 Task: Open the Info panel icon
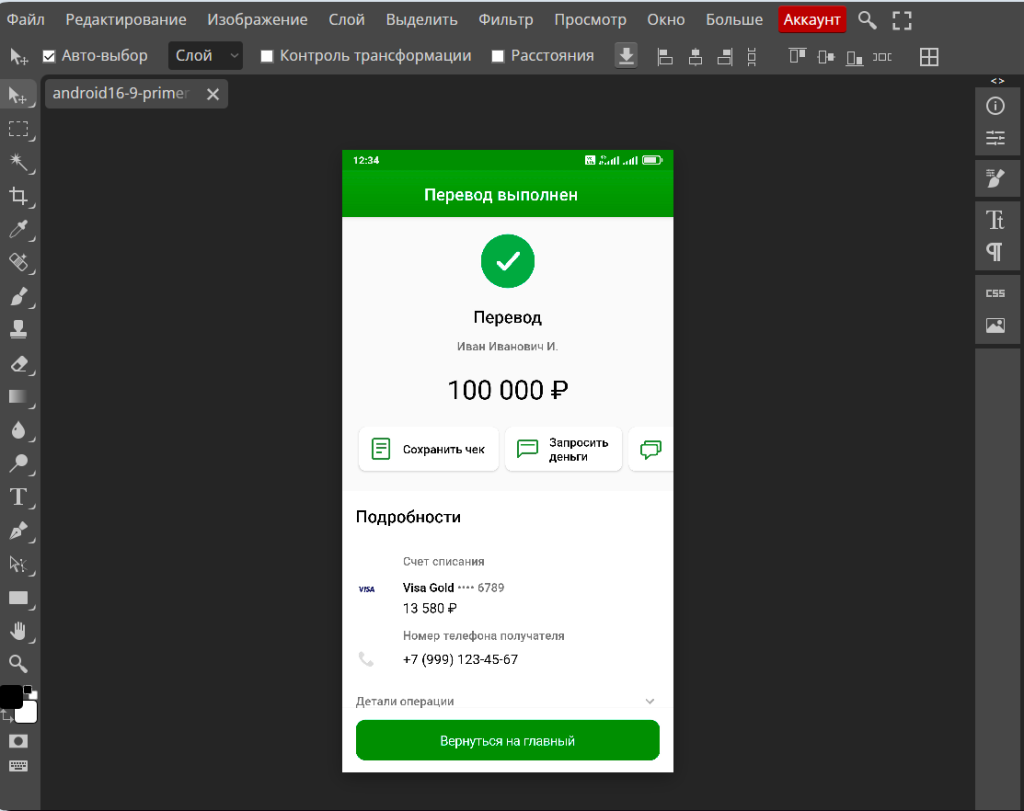(995, 106)
